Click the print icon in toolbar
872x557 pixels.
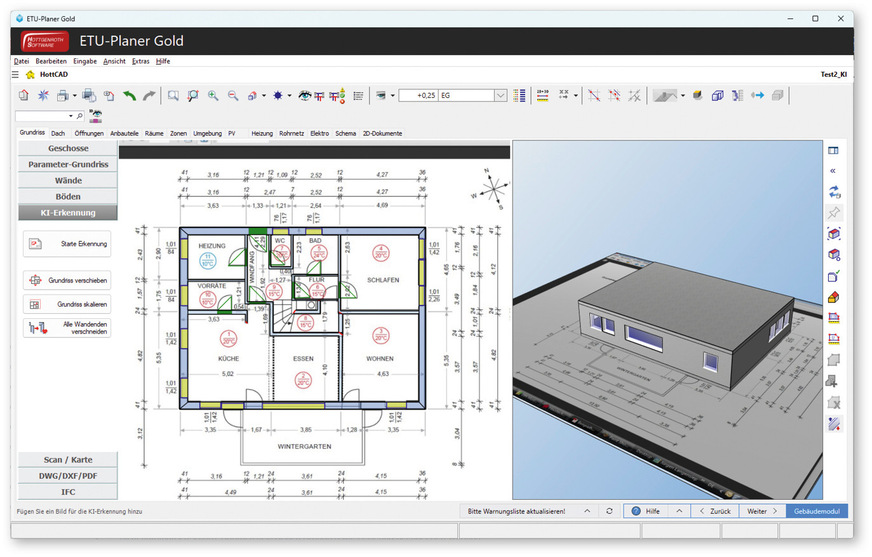click(64, 95)
